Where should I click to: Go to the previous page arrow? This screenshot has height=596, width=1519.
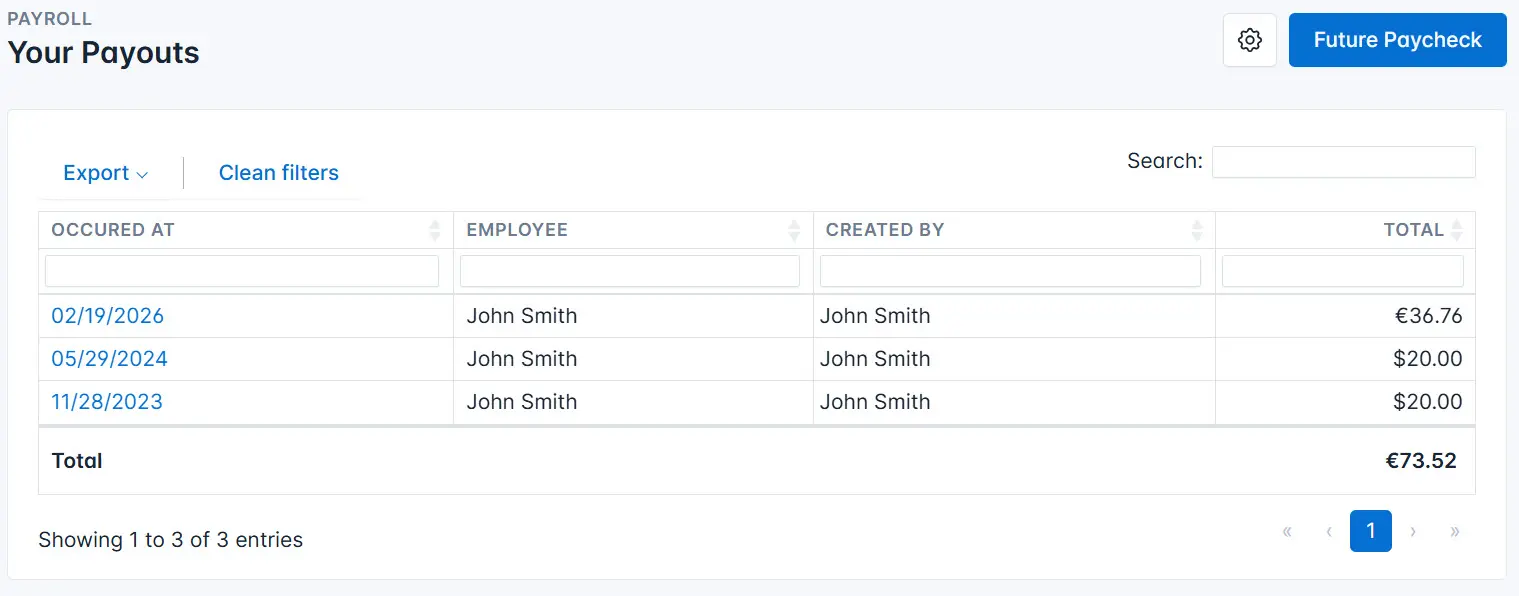[x=1329, y=531]
